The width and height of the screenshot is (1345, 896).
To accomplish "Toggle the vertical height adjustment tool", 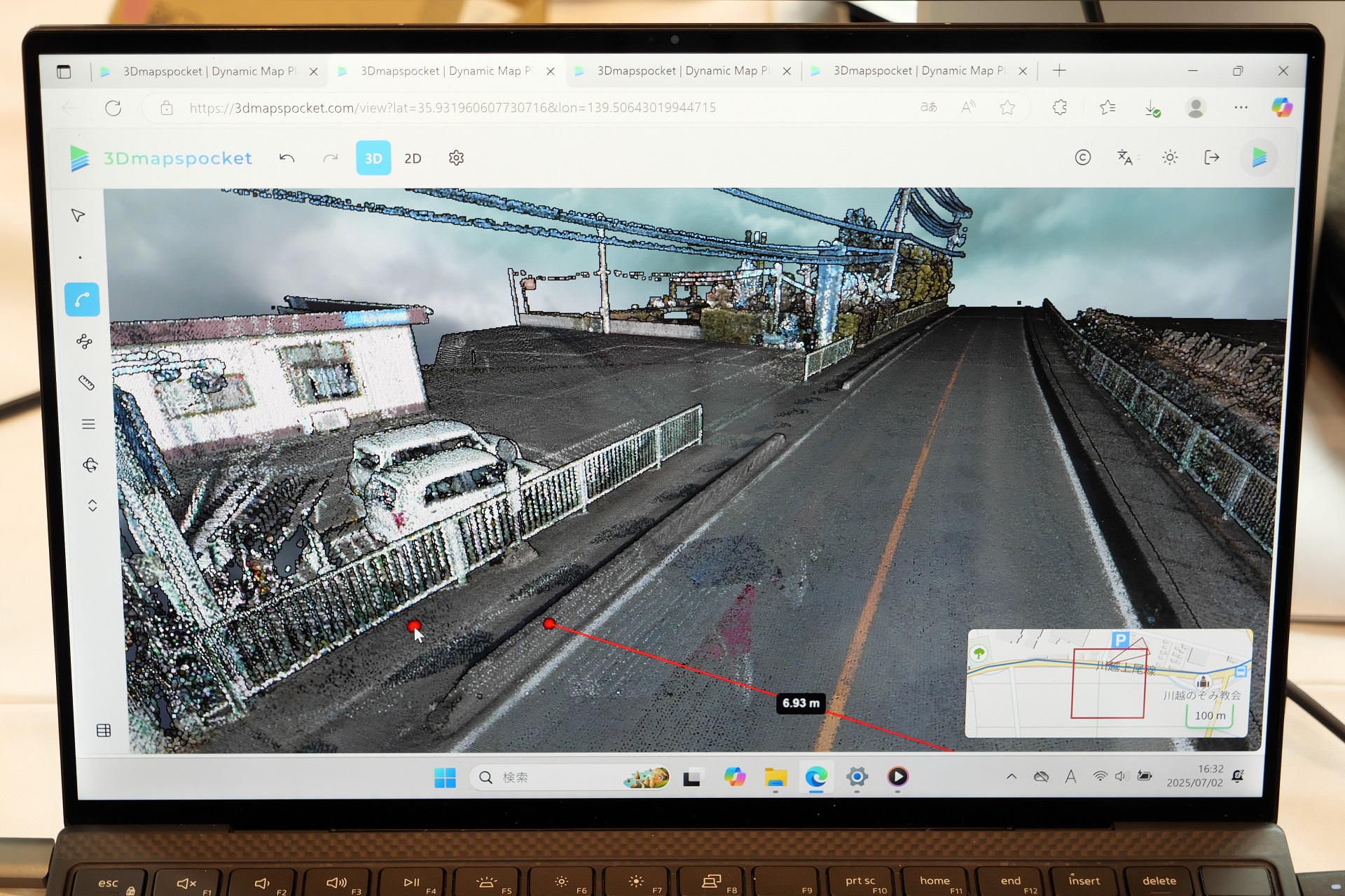I will click(x=92, y=504).
